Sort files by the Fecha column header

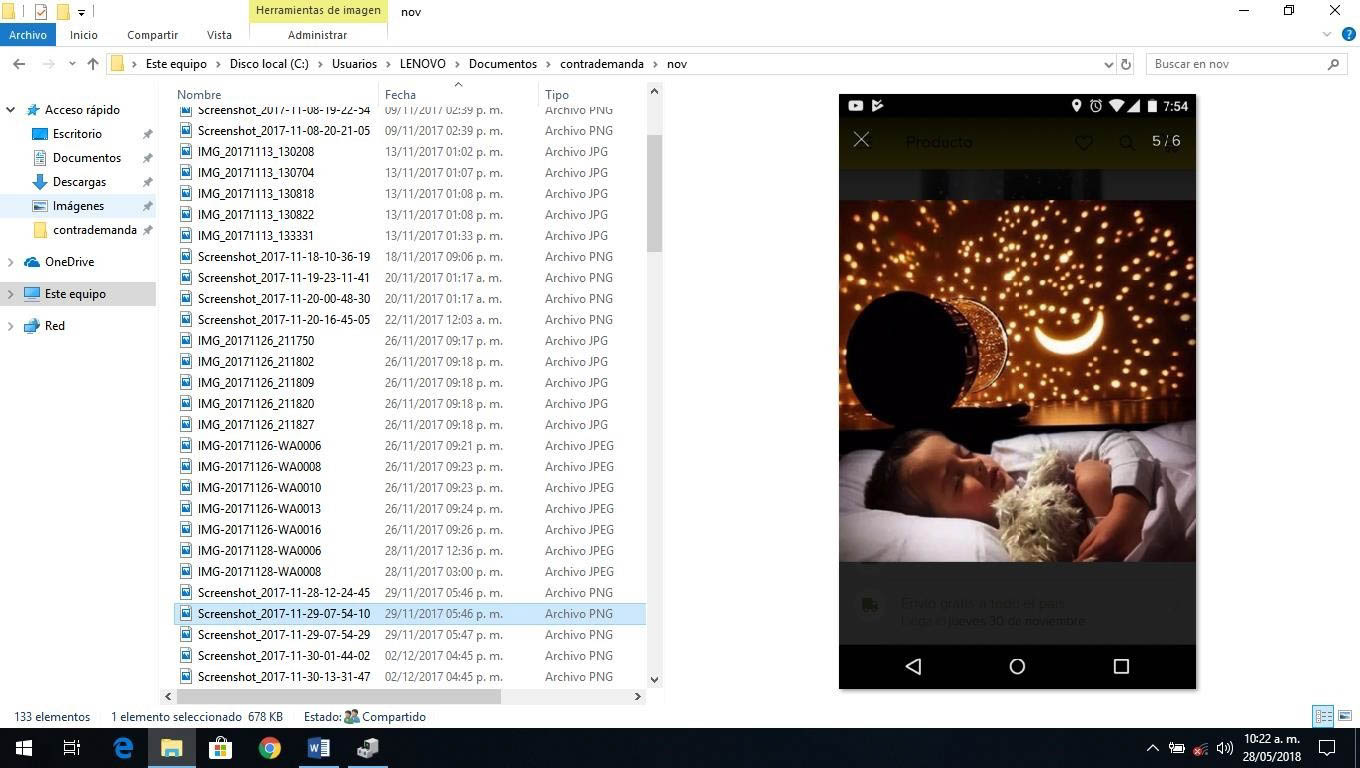400,95
